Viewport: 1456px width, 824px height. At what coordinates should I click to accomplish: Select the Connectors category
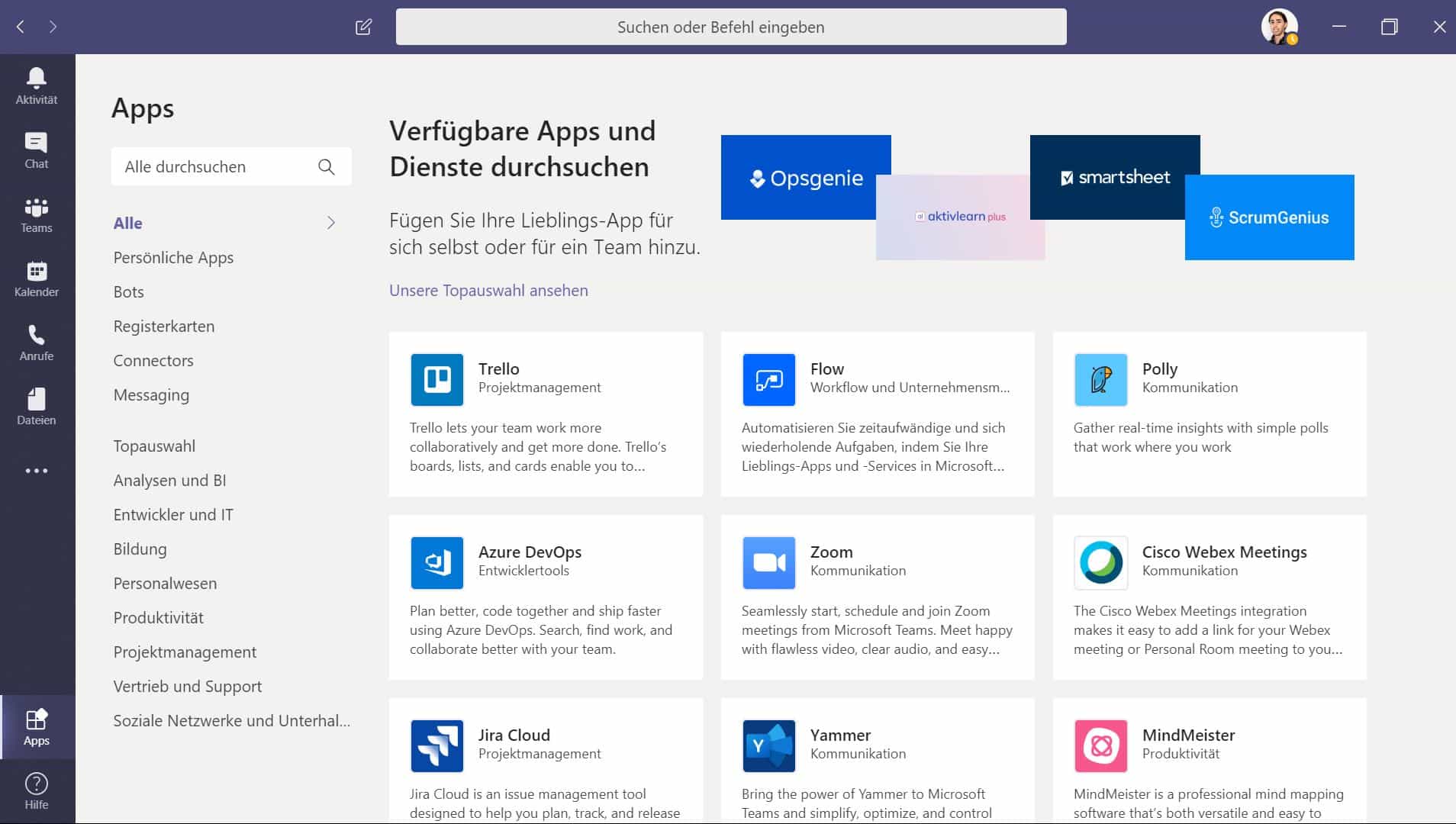[x=153, y=360]
